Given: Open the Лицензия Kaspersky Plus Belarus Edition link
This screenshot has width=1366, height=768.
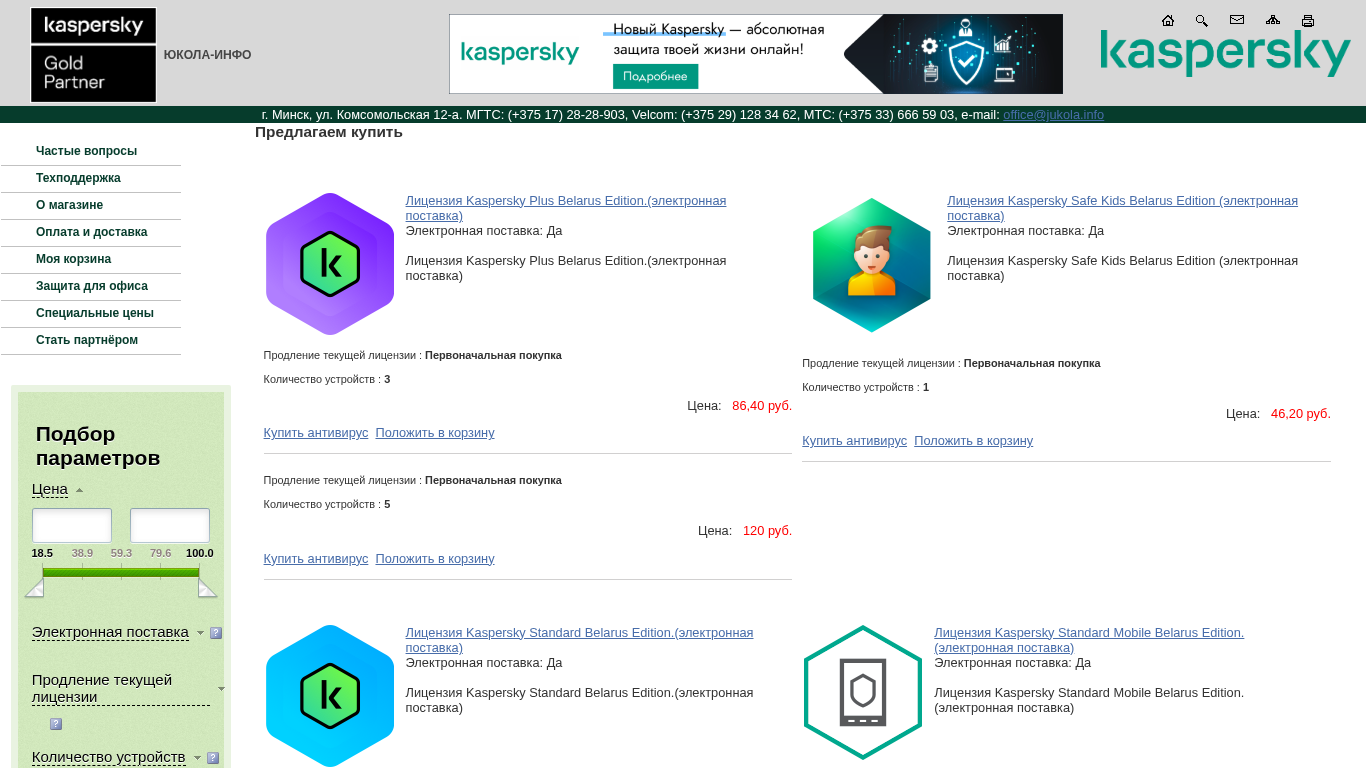Looking at the screenshot, I should coord(566,208).
